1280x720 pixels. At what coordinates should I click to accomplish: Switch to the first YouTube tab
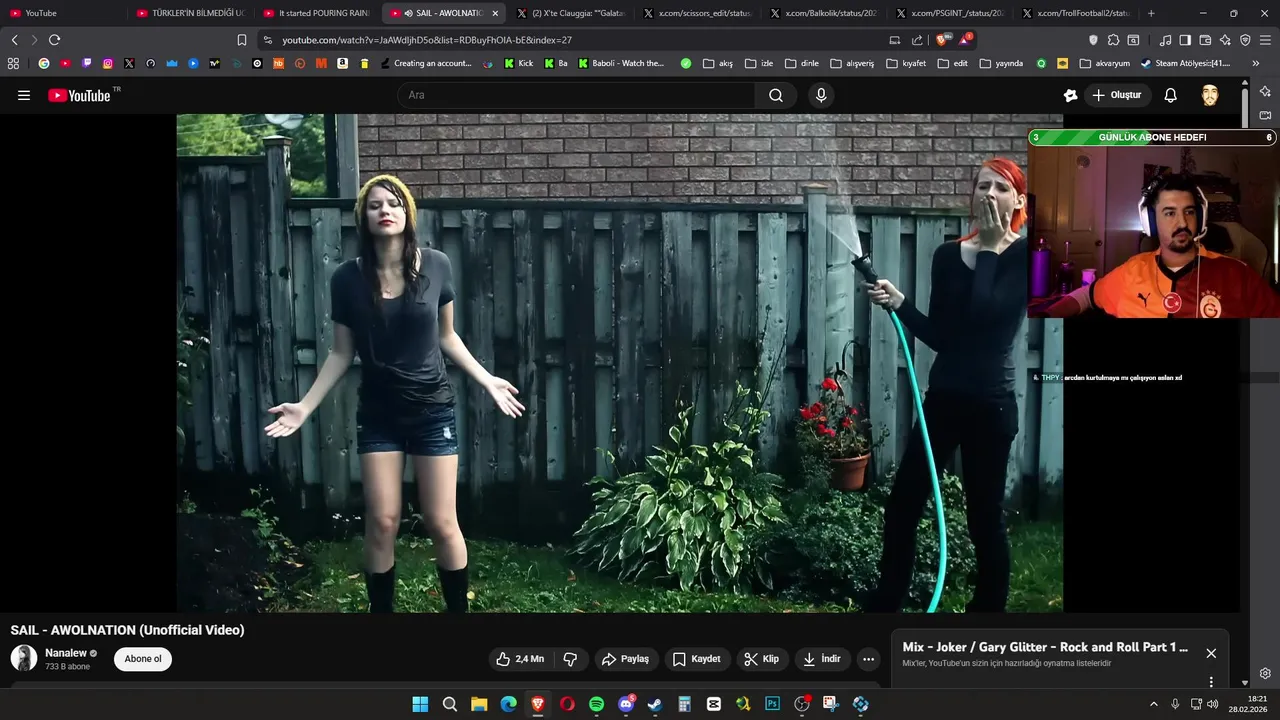click(x=62, y=13)
